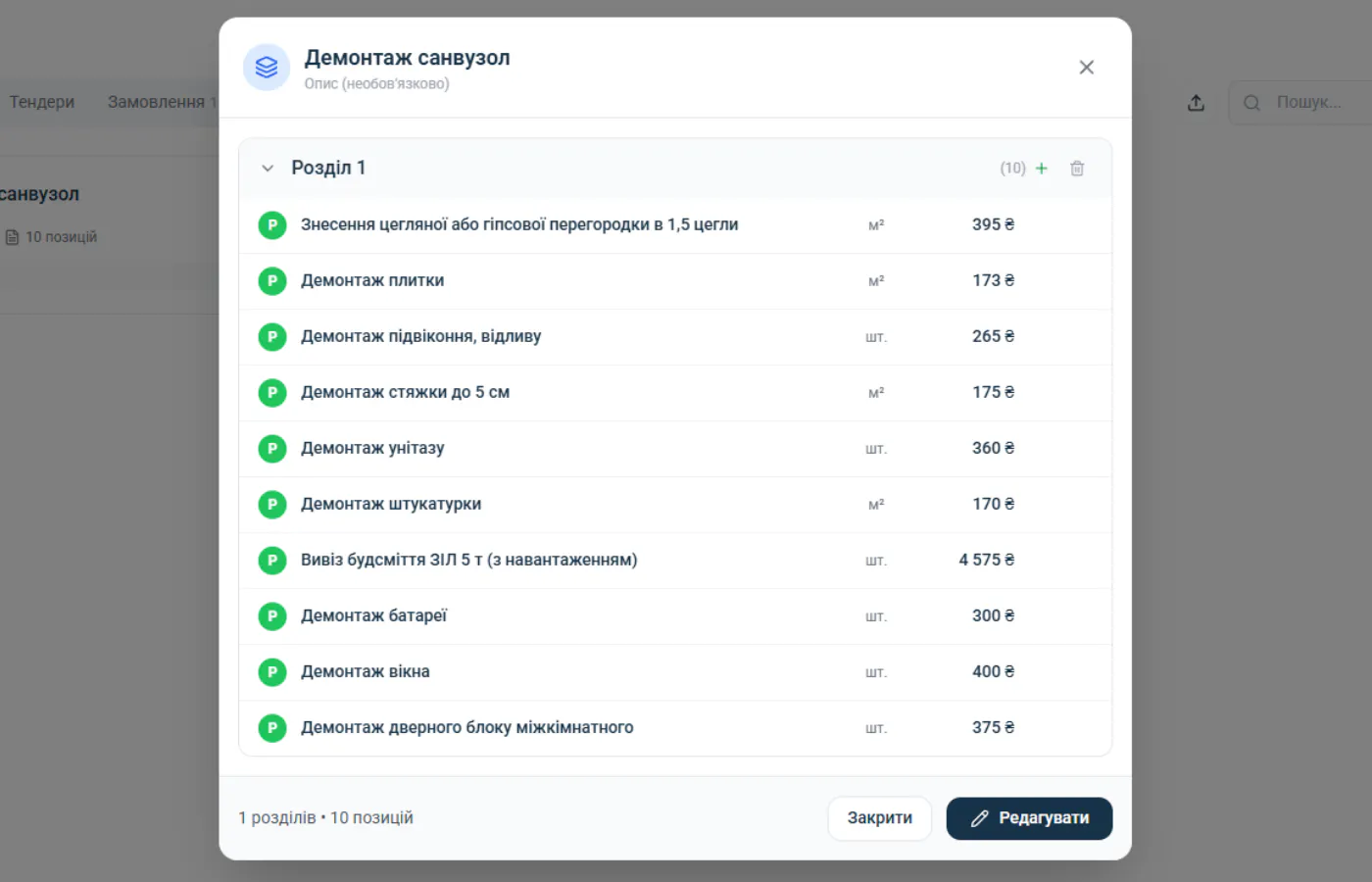This screenshot has height=882, width=1372.
Task: Click the upload icon in the background toolbar
Action: point(1196,103)
